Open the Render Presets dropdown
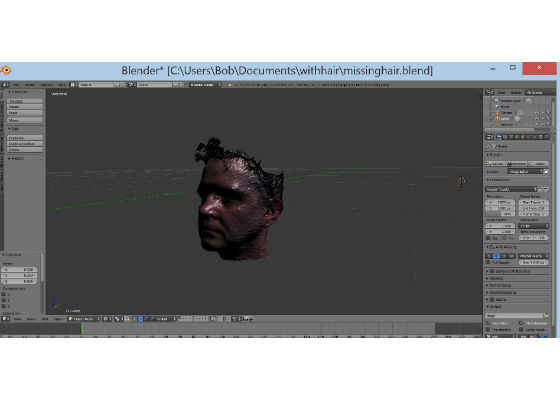This screenshot has height=400, width=560. [511, 189]
